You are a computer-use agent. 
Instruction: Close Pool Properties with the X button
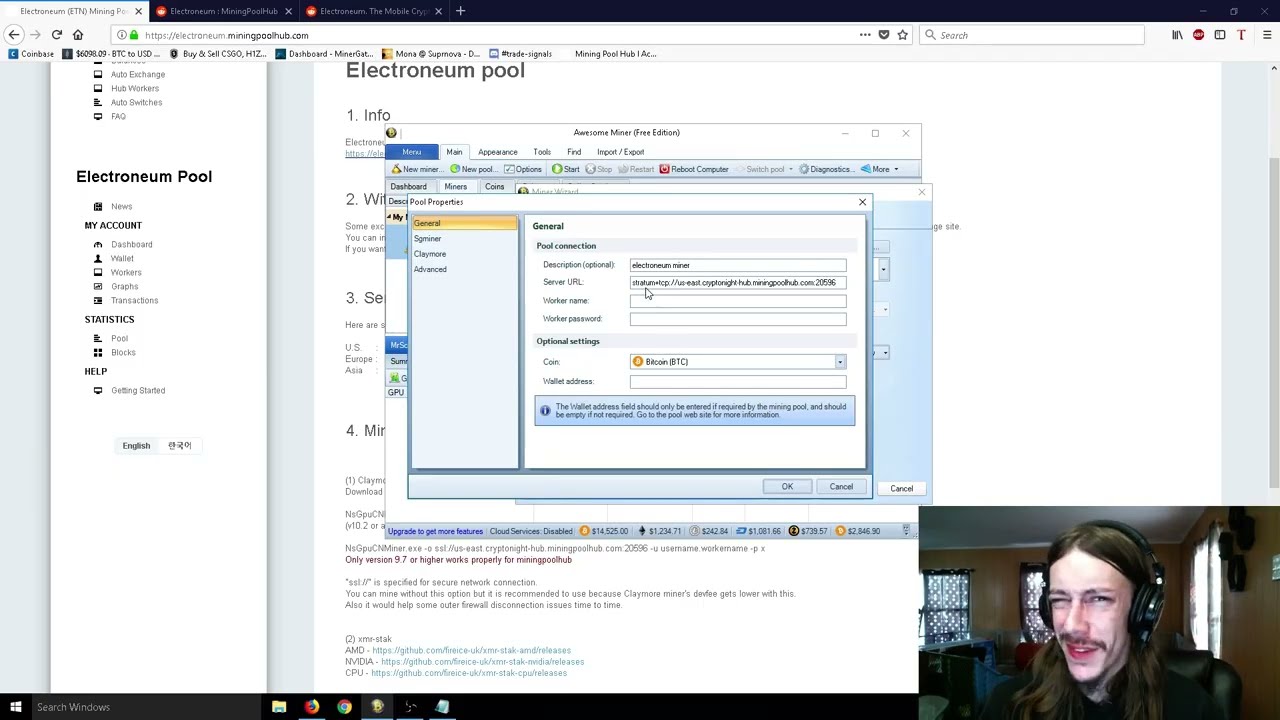point(862,202)
